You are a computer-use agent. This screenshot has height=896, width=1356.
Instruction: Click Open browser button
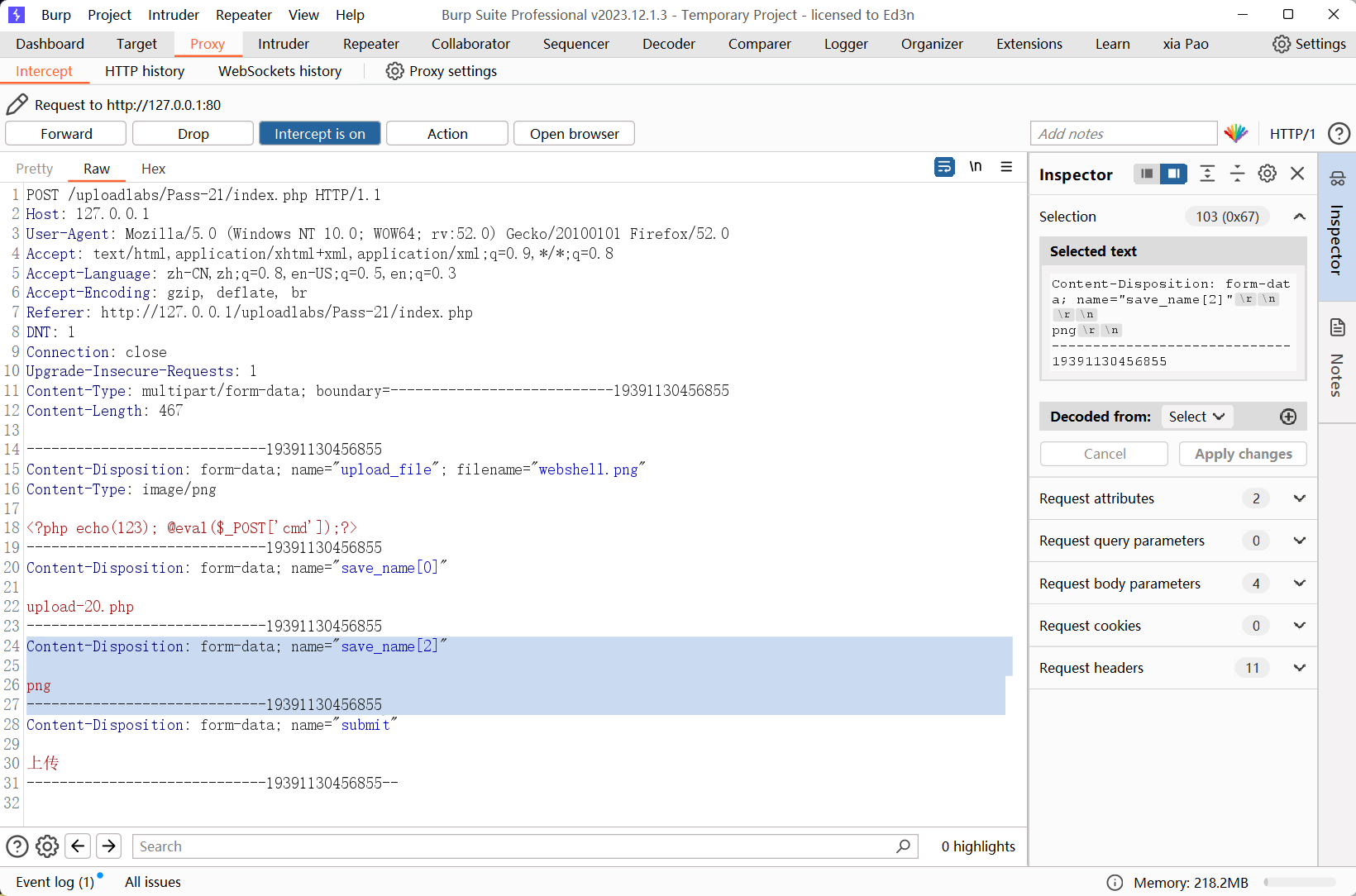pyautogui.click(x=574, y=133)
